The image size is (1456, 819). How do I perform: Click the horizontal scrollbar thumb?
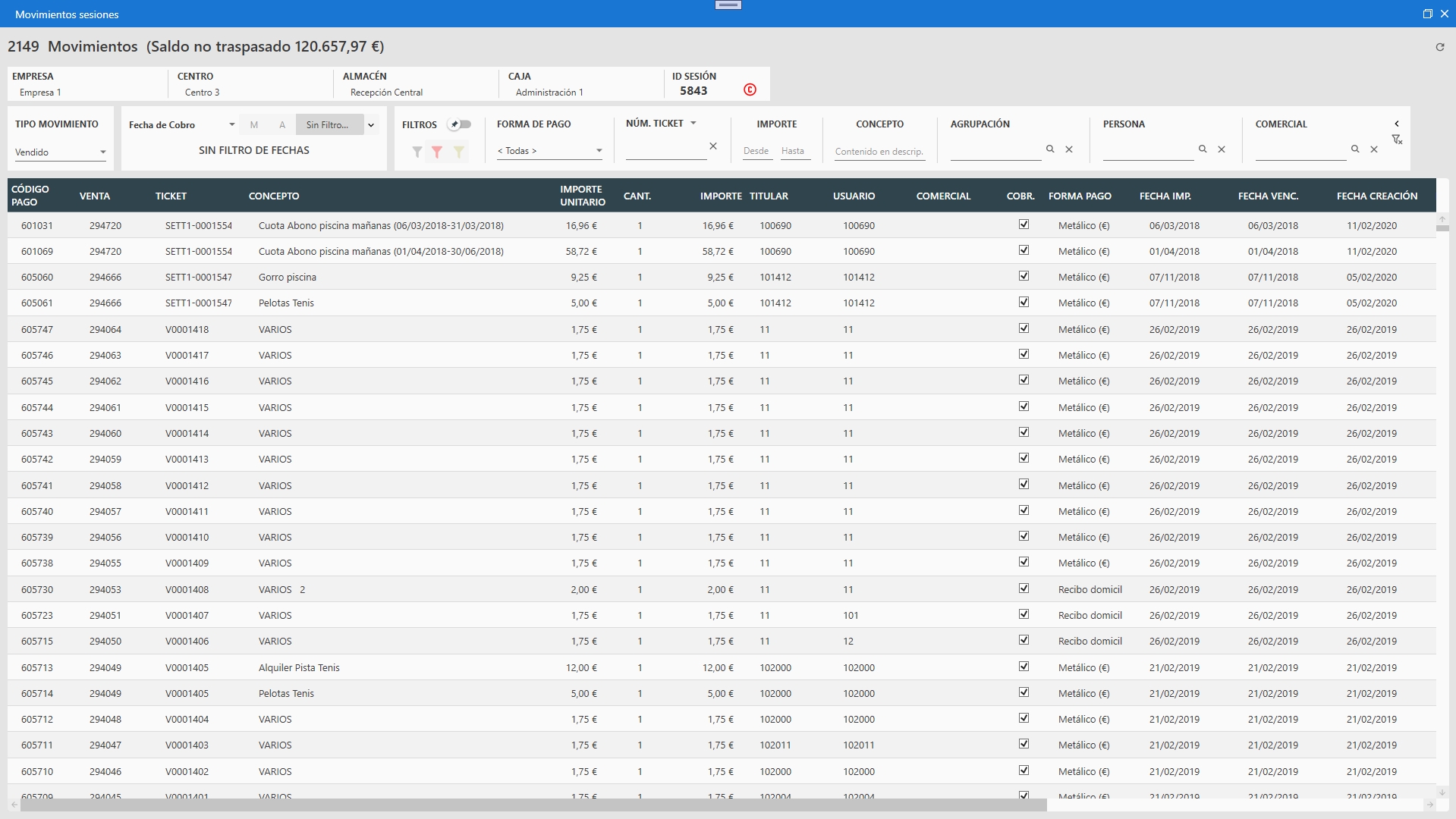pos(533,805)
